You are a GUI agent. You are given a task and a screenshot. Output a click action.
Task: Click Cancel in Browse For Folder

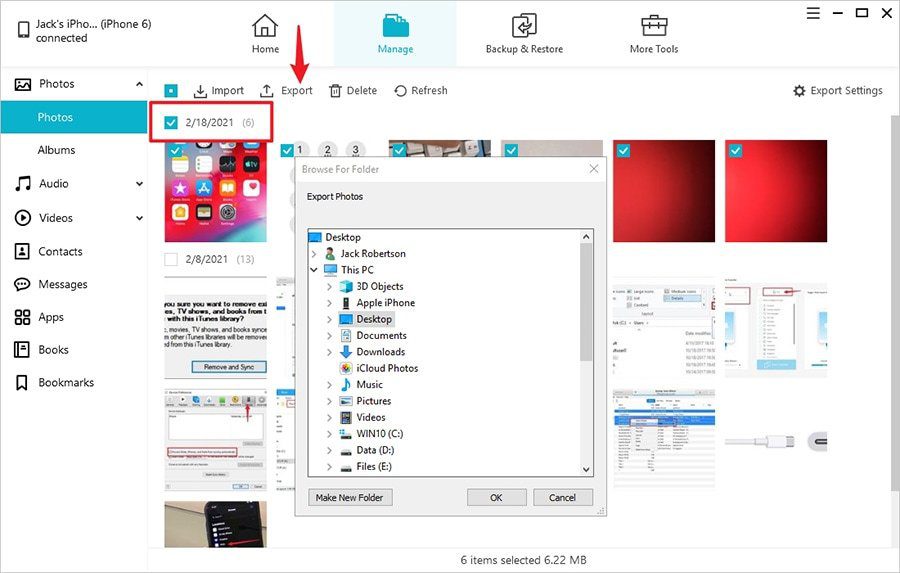tap(562, 497)
